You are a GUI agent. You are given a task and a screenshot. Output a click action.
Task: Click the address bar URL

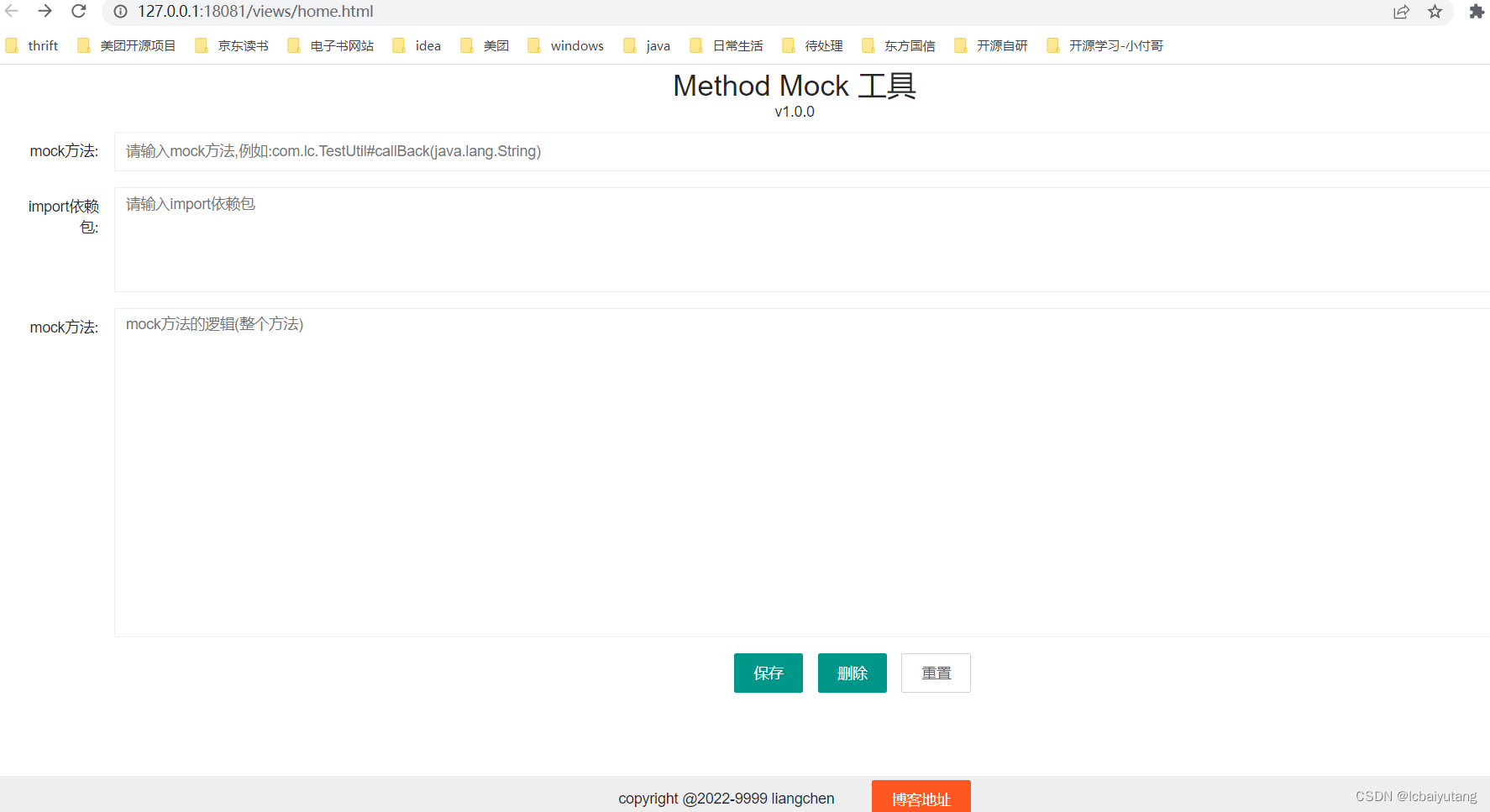point(255,12)
